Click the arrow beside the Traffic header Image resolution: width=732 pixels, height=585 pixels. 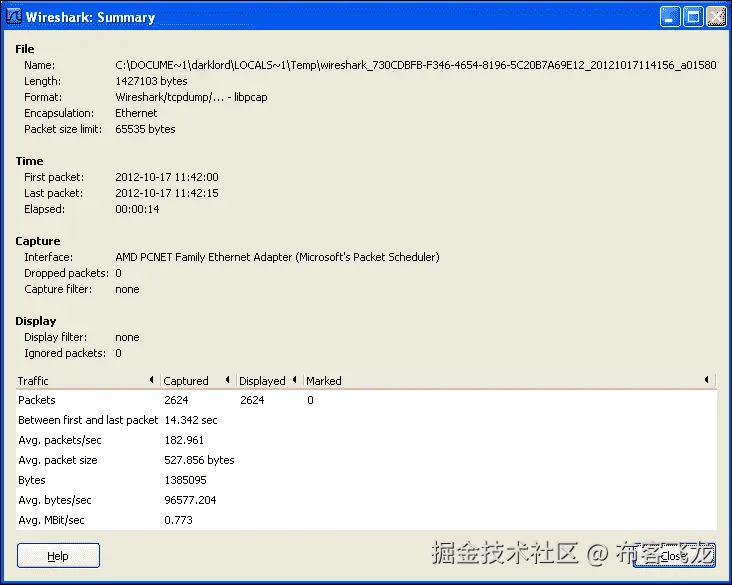point(152,380)
